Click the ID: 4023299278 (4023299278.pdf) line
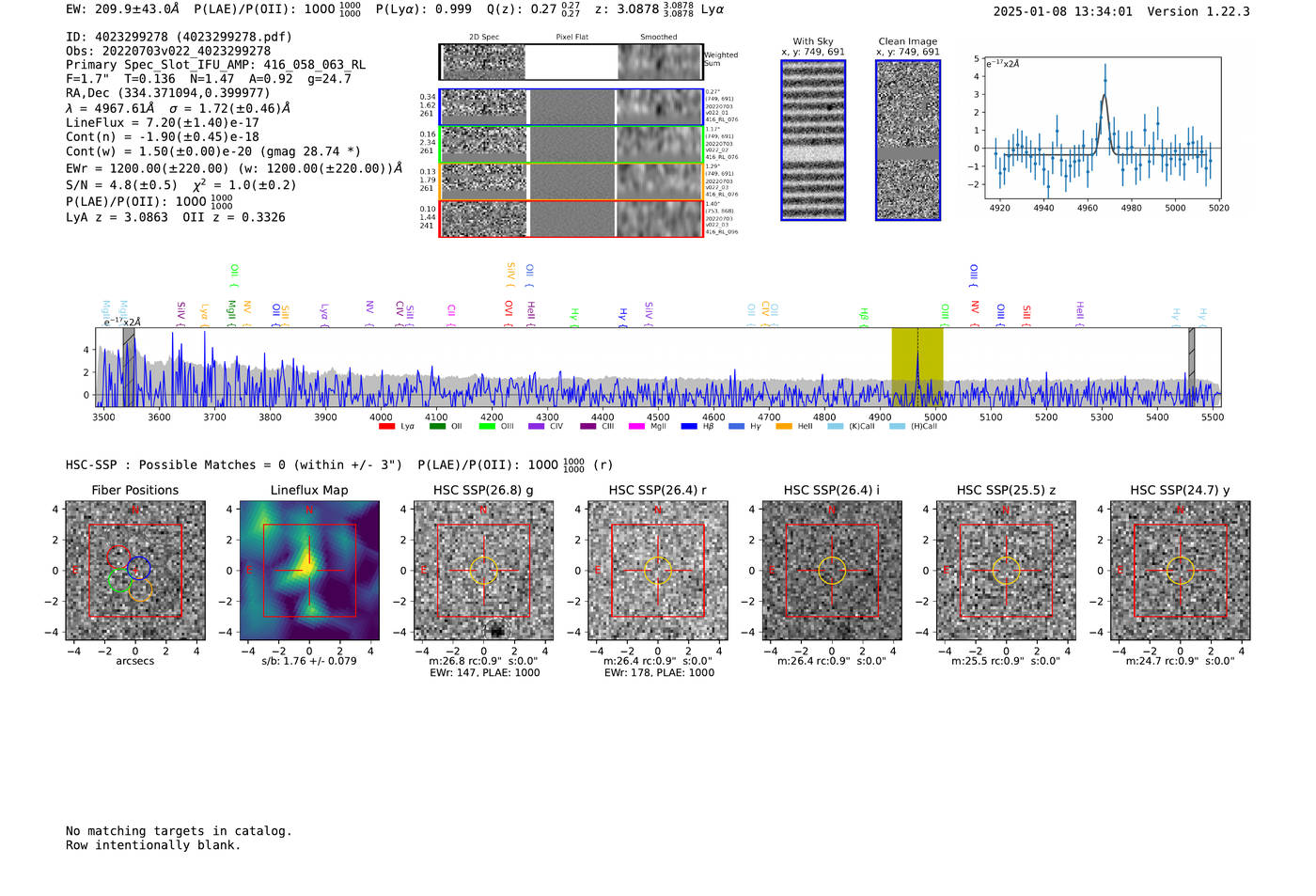 coord(179,37)
